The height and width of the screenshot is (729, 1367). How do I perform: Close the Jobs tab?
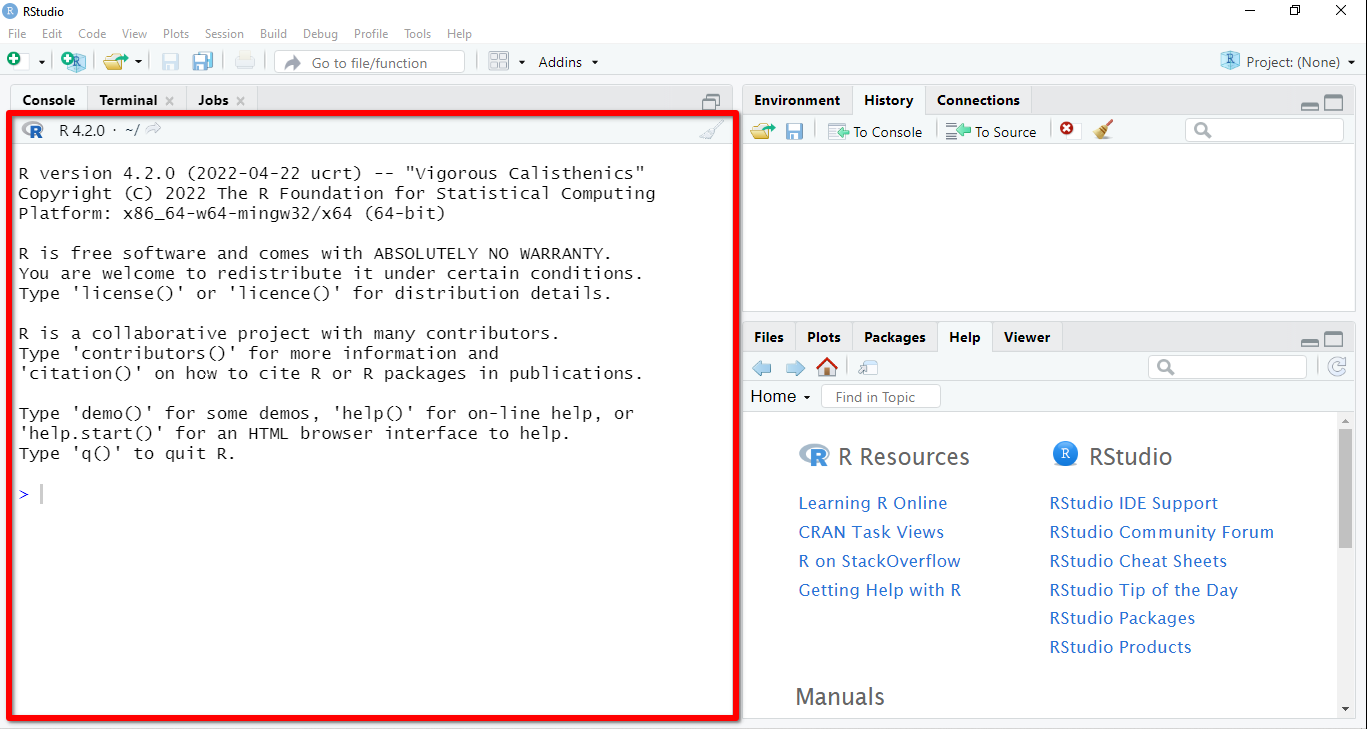[x=240, y=100]
